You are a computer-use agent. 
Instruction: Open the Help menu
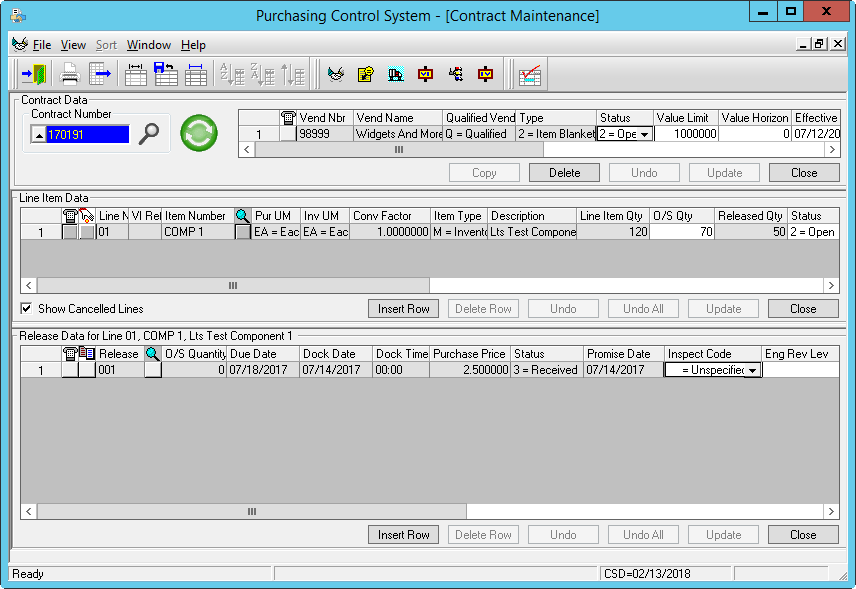[x=193, y=45]
